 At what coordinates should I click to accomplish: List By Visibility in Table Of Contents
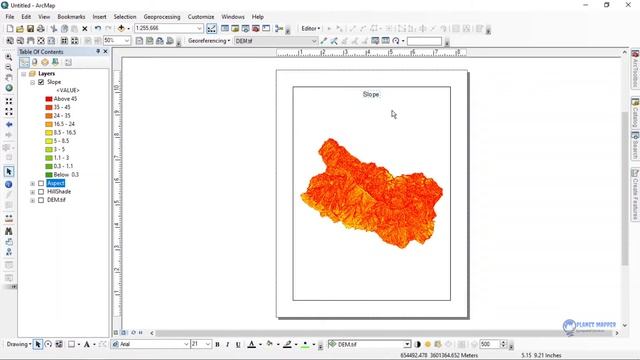pyautogui.click(x=45, y=62)
